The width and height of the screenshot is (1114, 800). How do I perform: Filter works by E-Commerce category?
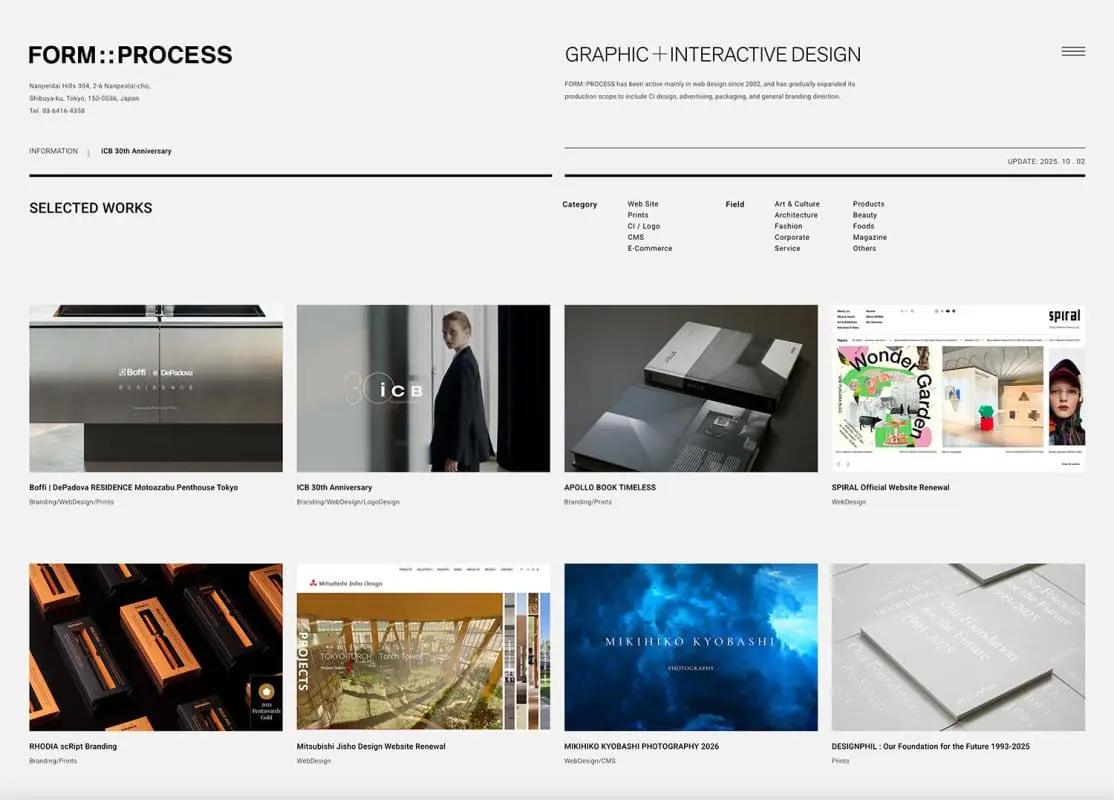pyautogui.click(x=649, y=249)
